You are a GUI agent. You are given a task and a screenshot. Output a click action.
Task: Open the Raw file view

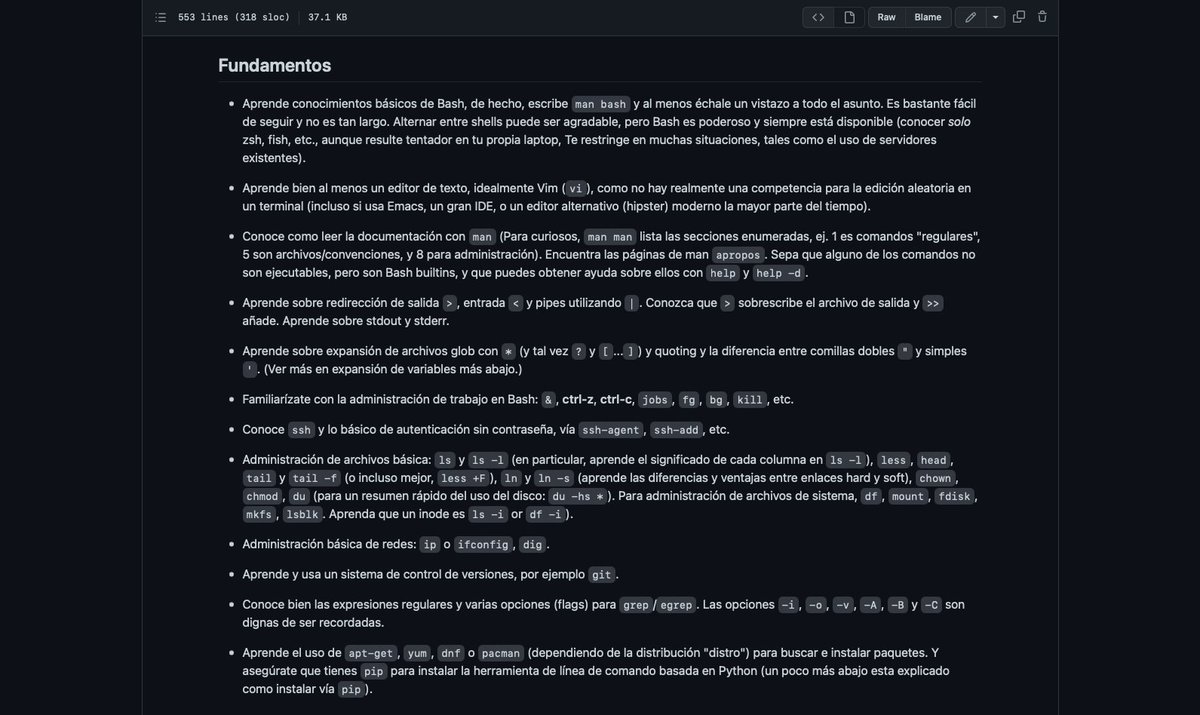(887, 17)
